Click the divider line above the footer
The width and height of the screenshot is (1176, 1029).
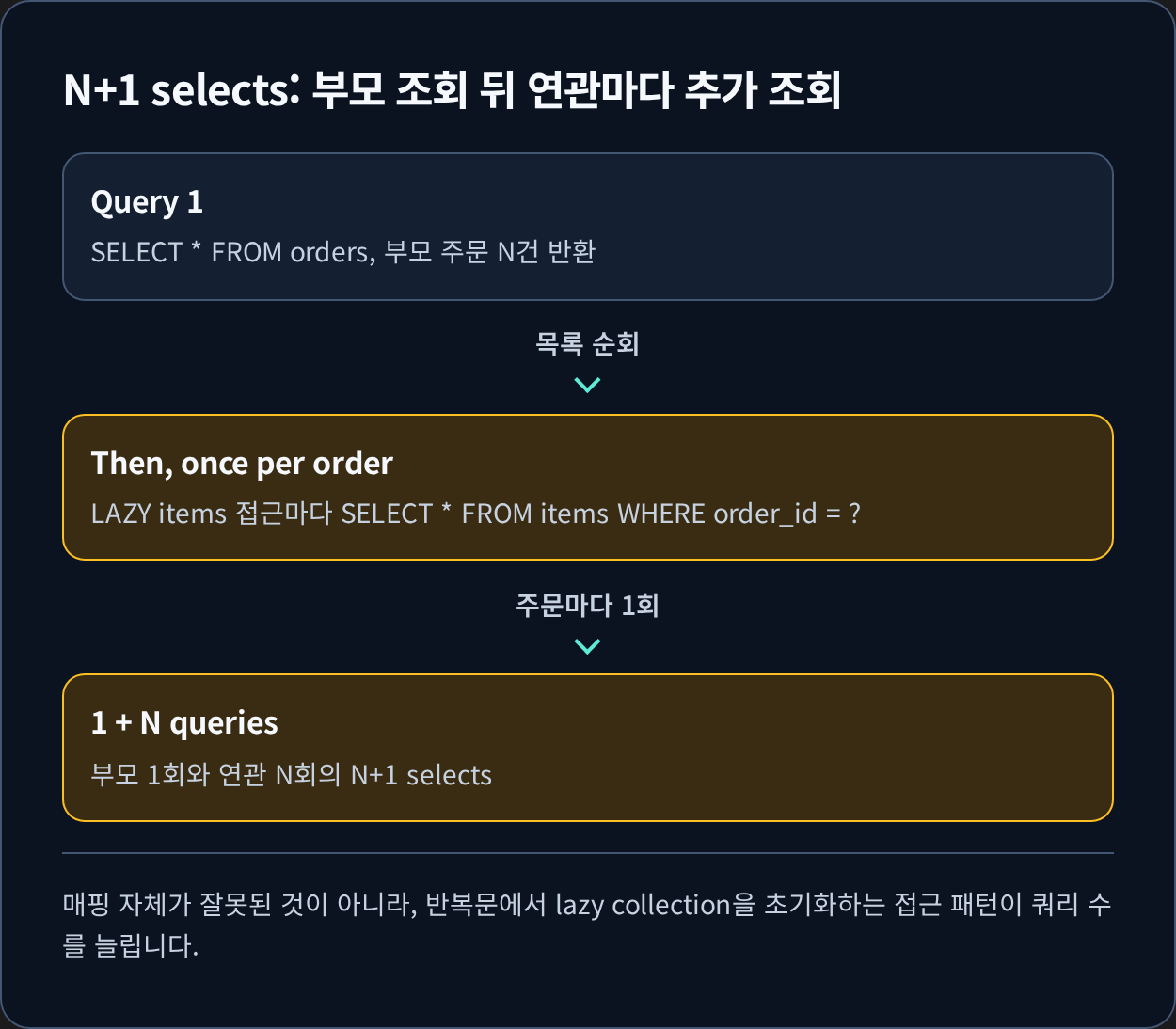coord(588,853)
